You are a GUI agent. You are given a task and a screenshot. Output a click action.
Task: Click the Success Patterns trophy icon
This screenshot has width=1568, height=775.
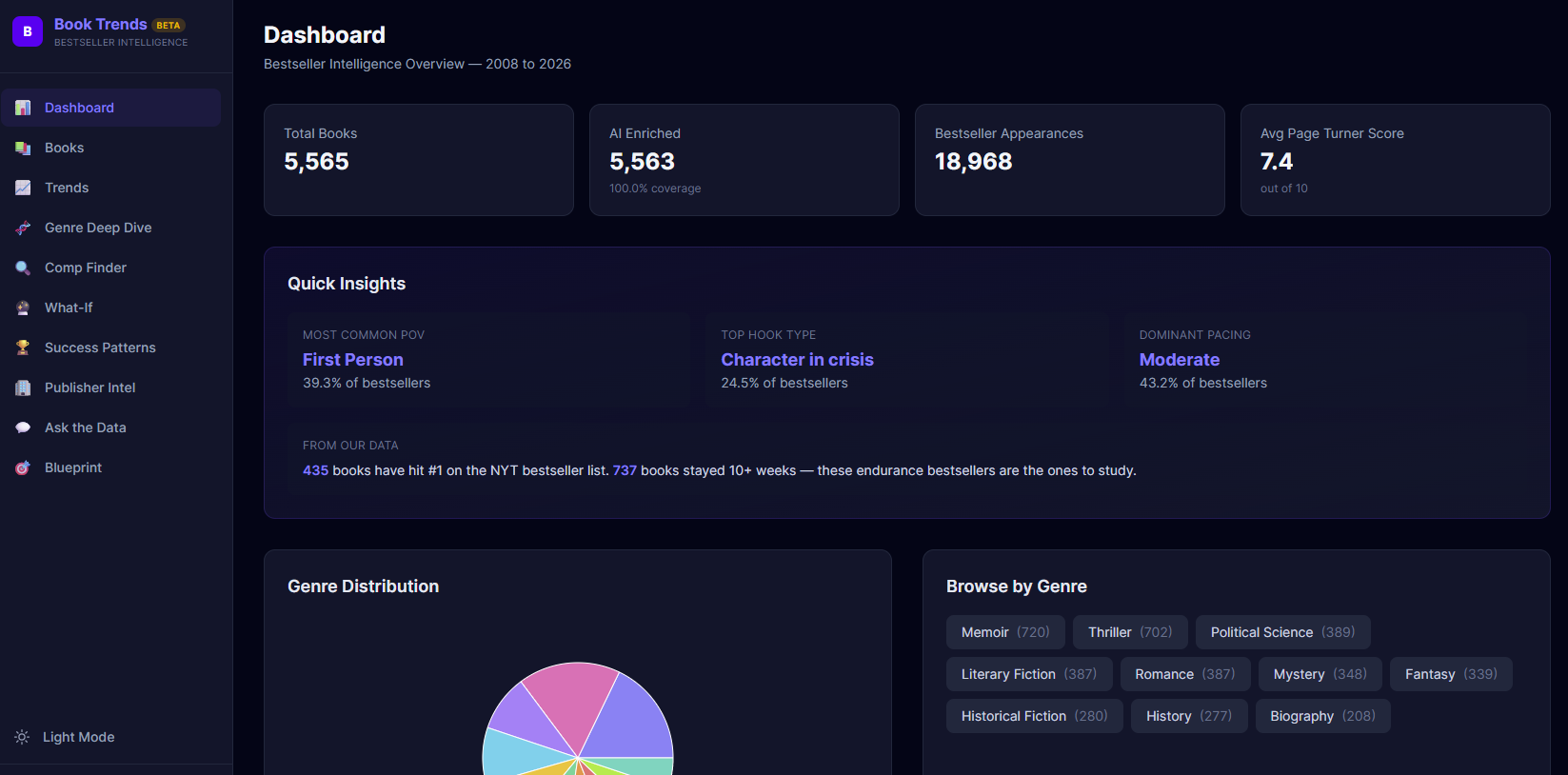pos(23,348)
